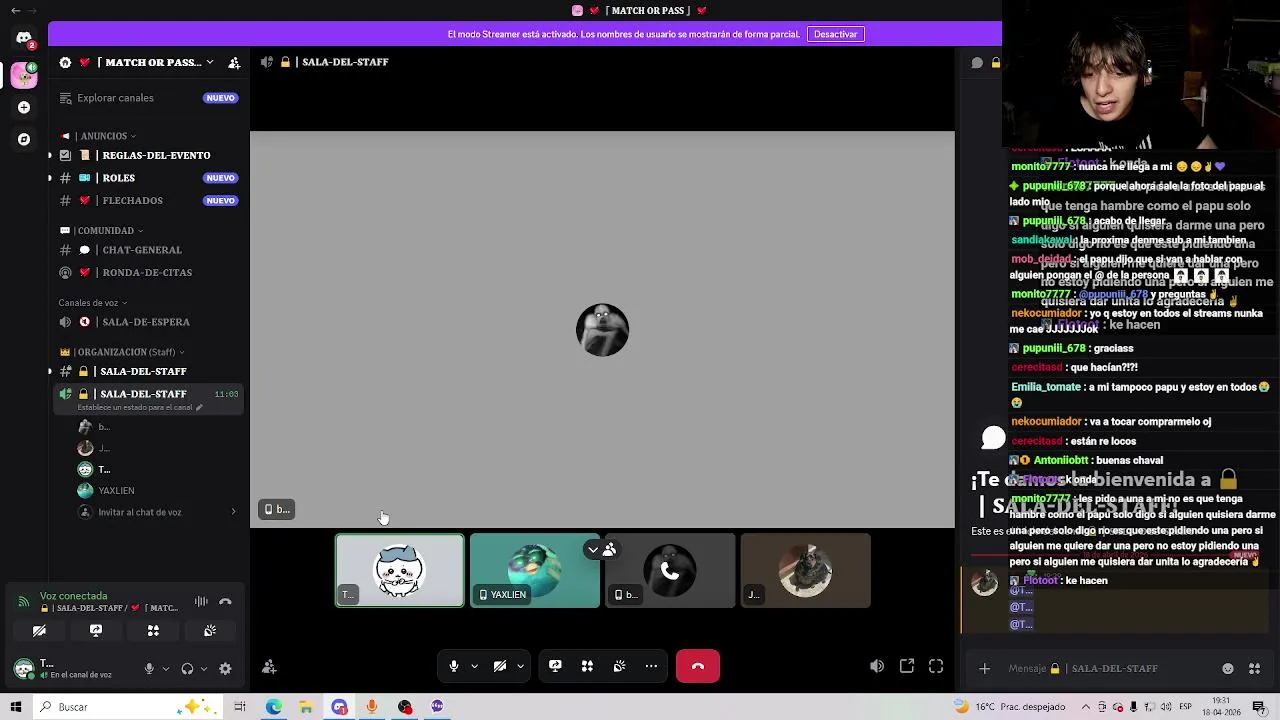This screenshot has width=1280, height=720.
Task: Open the server discovery compass icon
Action: click(24, 139)
